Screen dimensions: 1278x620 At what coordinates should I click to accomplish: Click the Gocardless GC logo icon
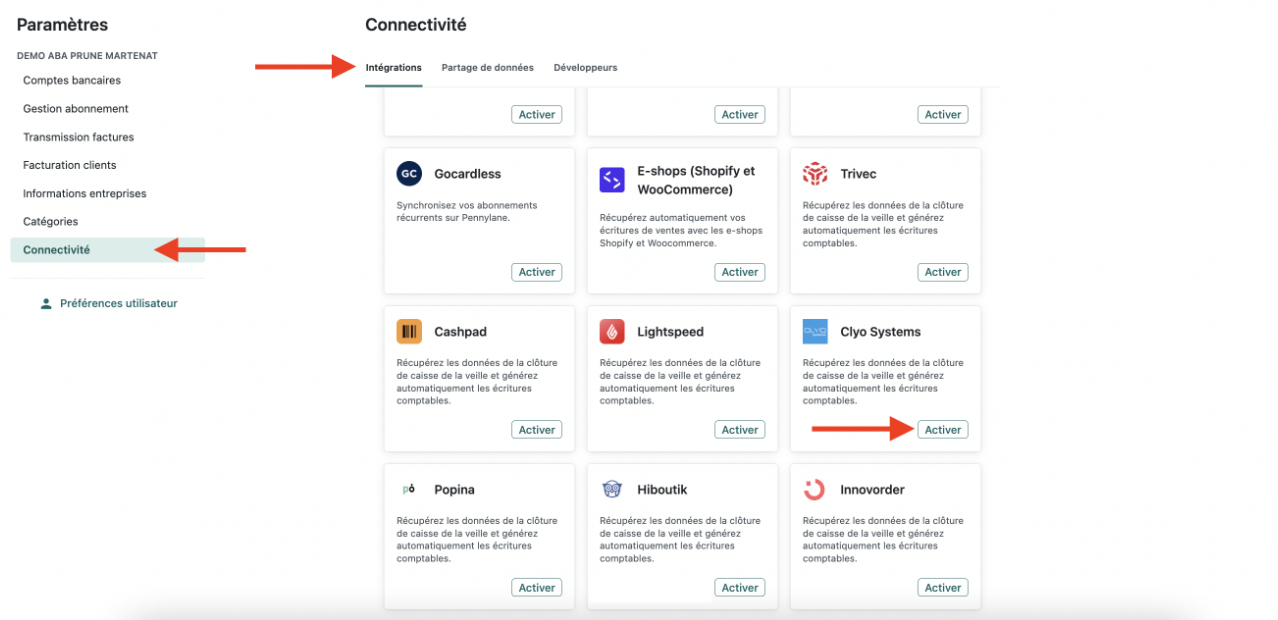[x=409, y=174]
